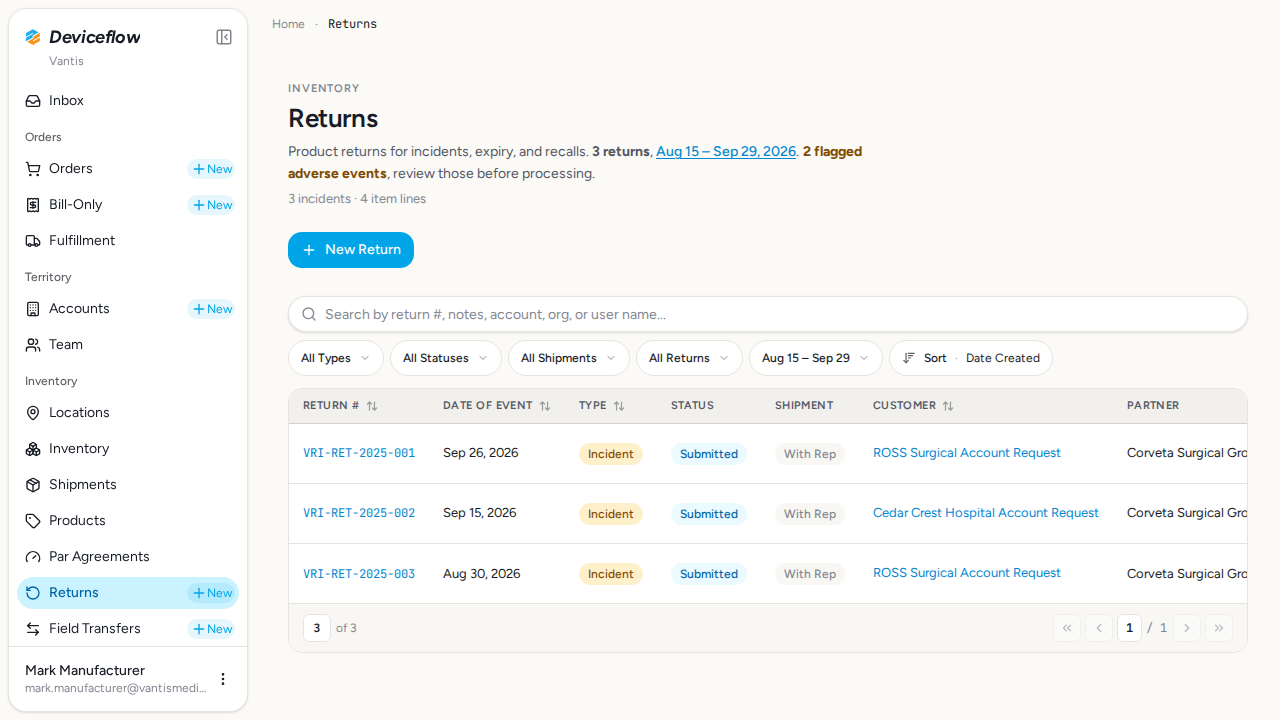Sort by Type column arrows
This screenshot has height=720, width=1280.
(619, 406)
